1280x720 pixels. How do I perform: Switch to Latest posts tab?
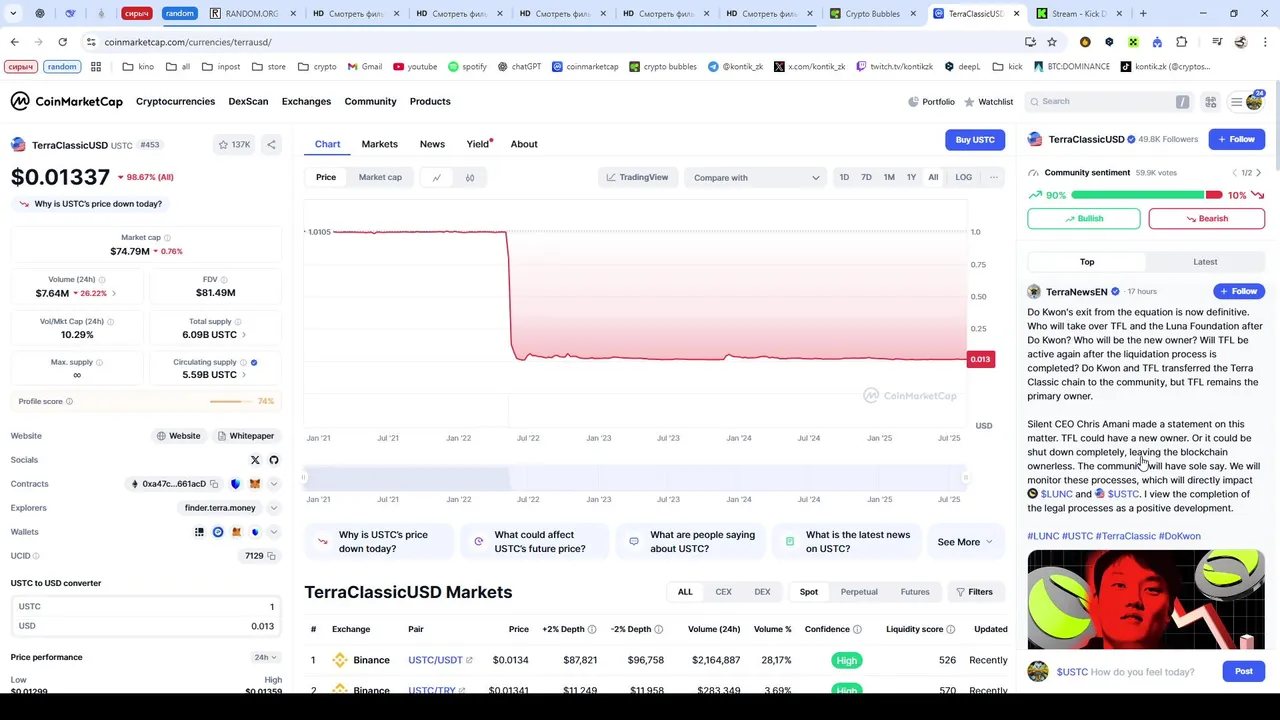pos(1205,262)
